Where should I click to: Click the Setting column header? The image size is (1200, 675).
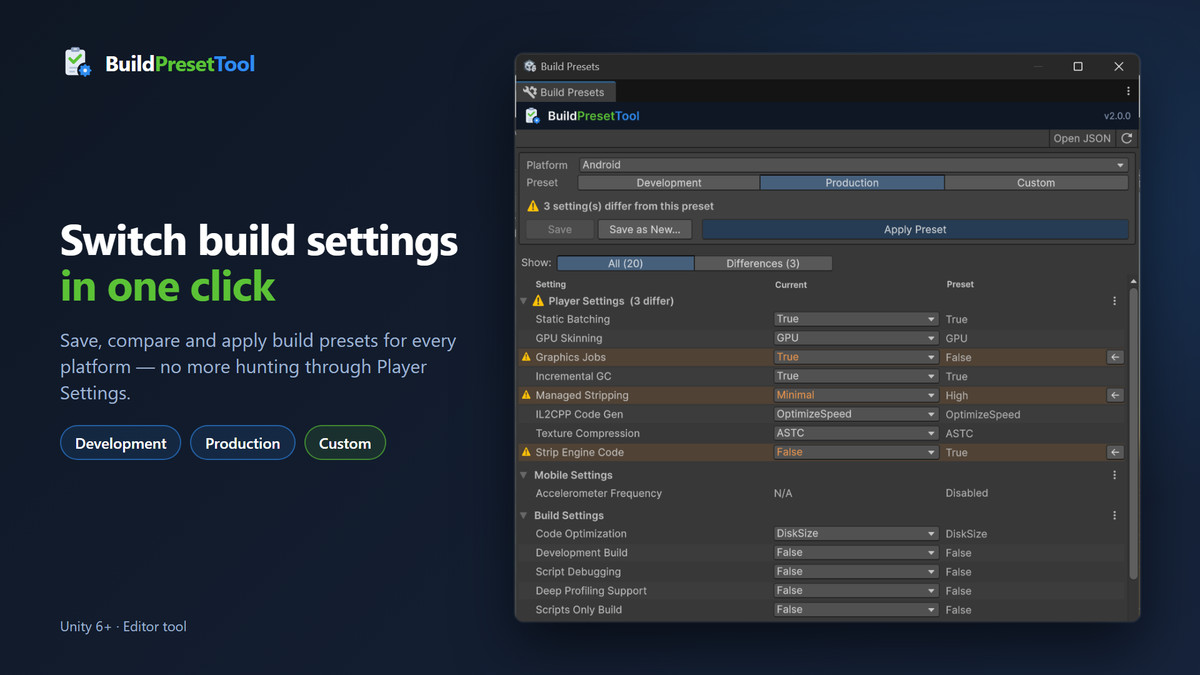coord(551,284)
